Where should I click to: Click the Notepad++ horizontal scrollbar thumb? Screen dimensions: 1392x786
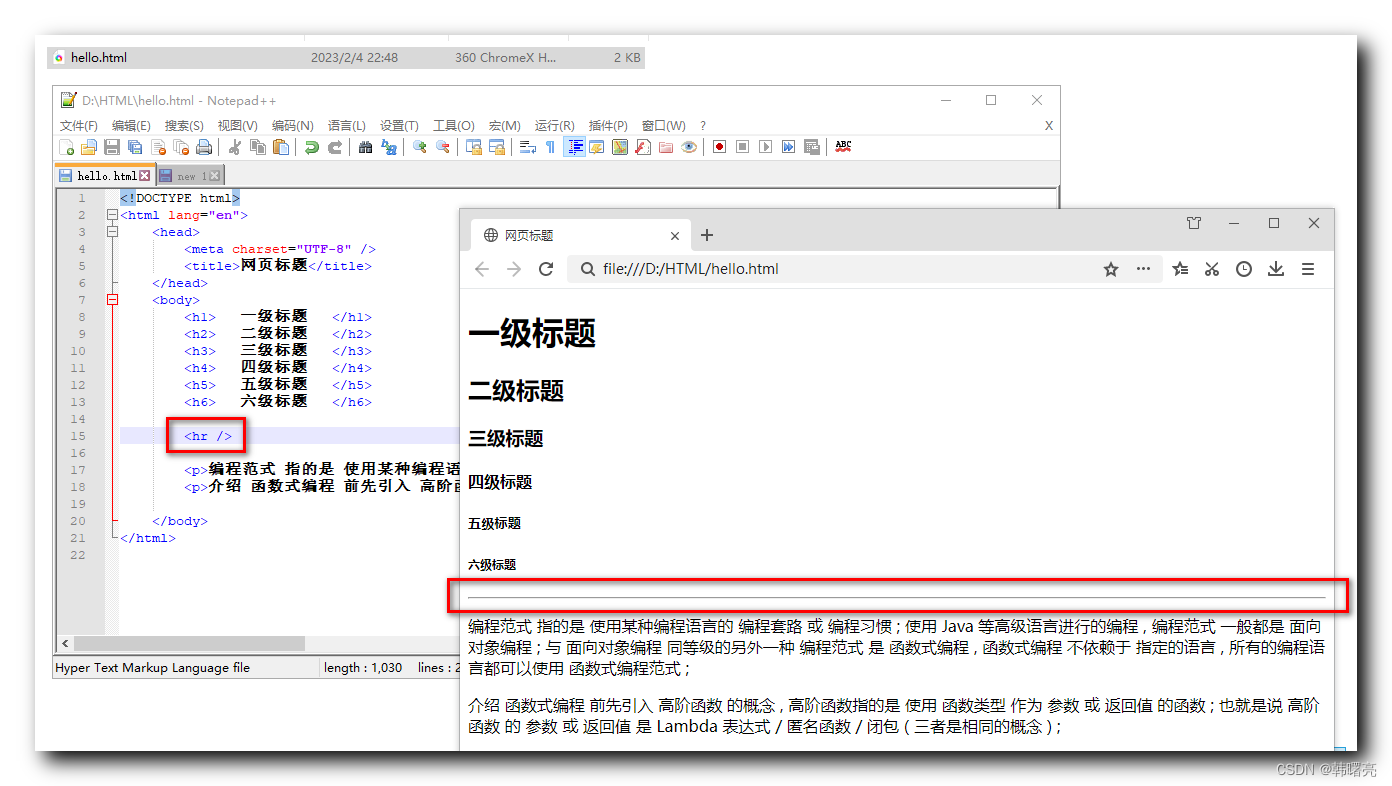(x=189, y=643)
